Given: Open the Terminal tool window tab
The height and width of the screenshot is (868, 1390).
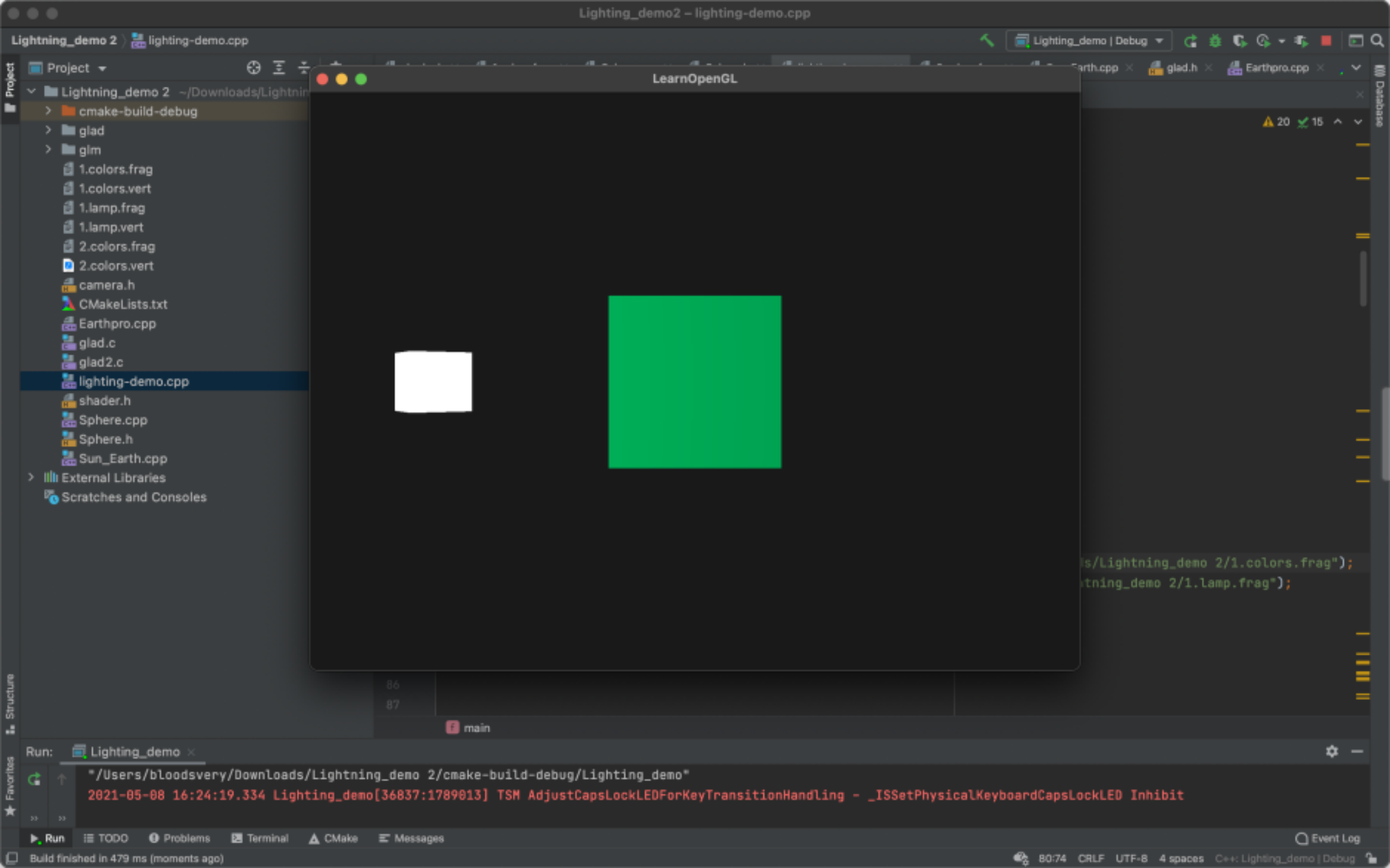Looking at the screenshot, I should click(261, 838).
